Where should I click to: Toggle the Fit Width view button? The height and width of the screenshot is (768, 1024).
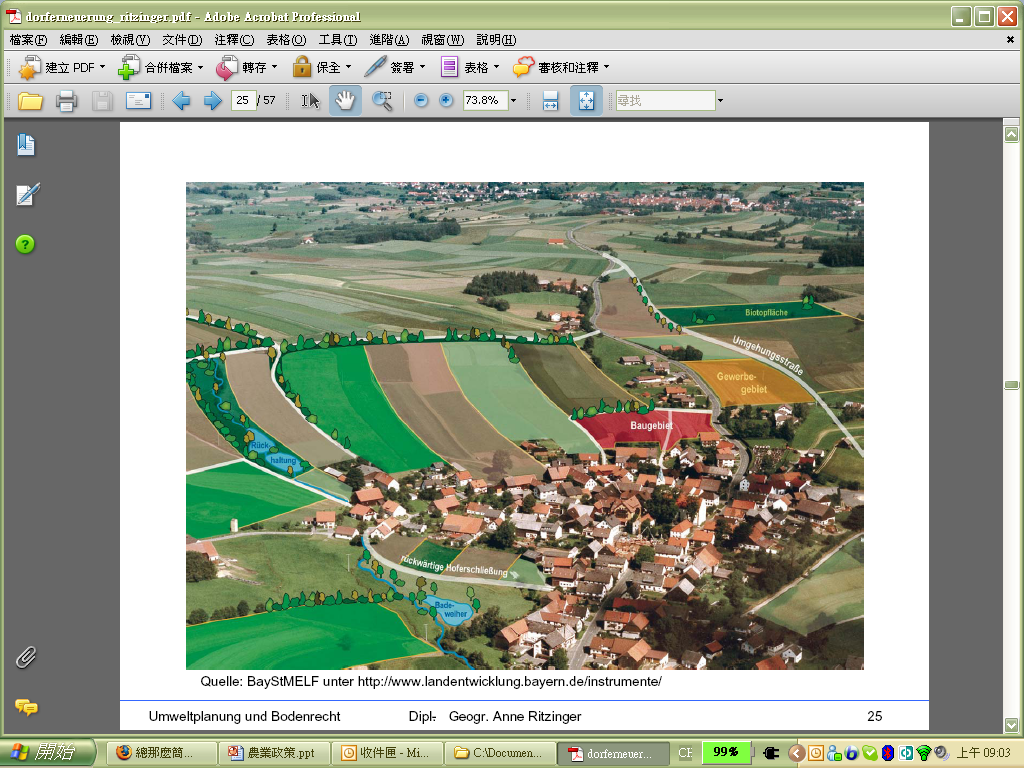click(550, 100)
